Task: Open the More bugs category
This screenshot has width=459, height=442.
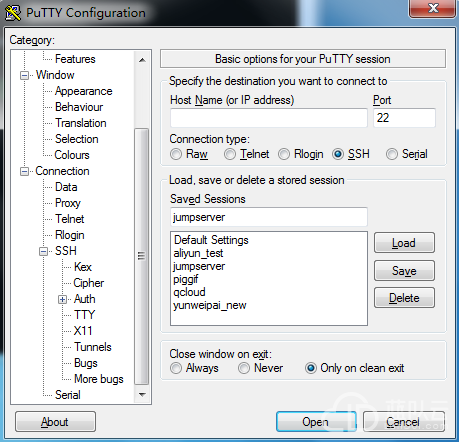Action: tap(99, 379)
